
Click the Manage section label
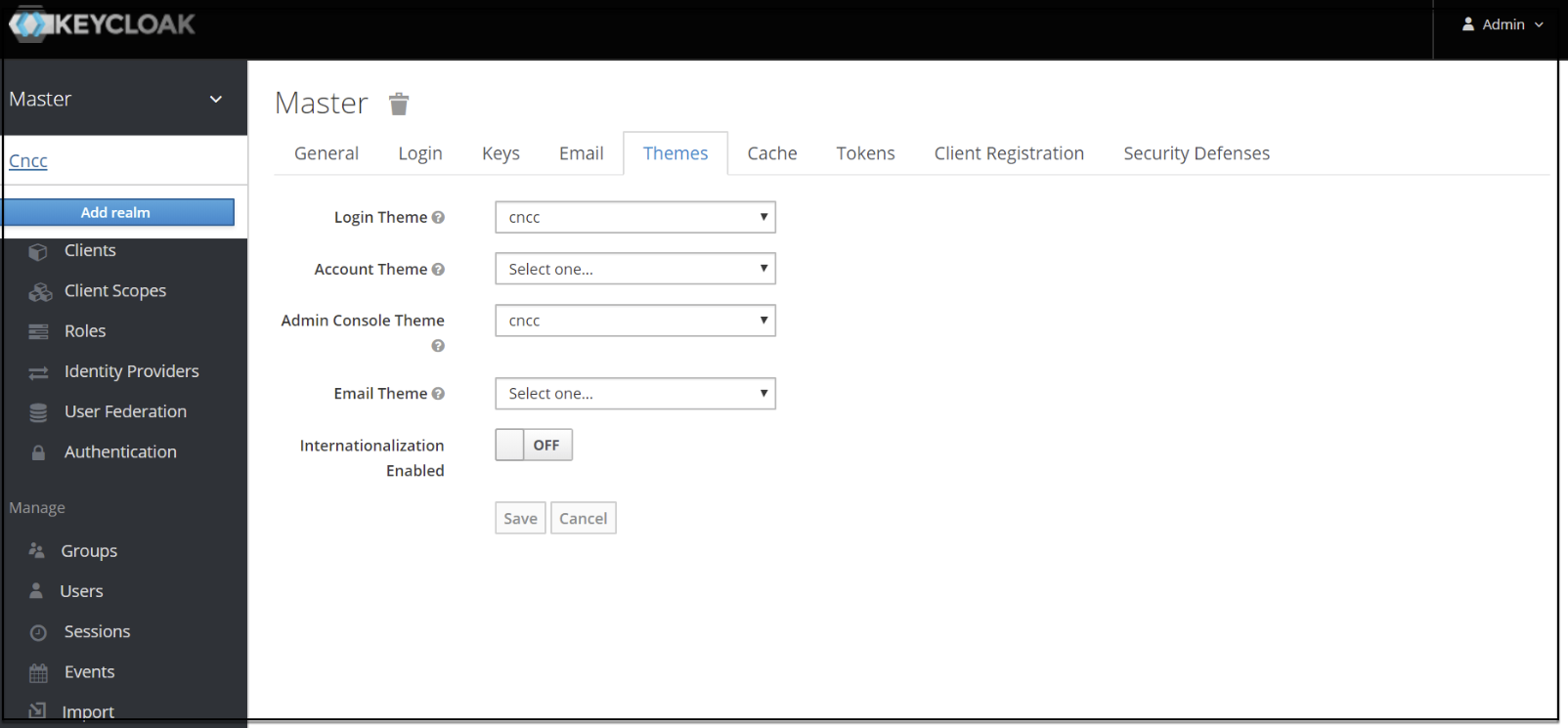coord(37,507)
